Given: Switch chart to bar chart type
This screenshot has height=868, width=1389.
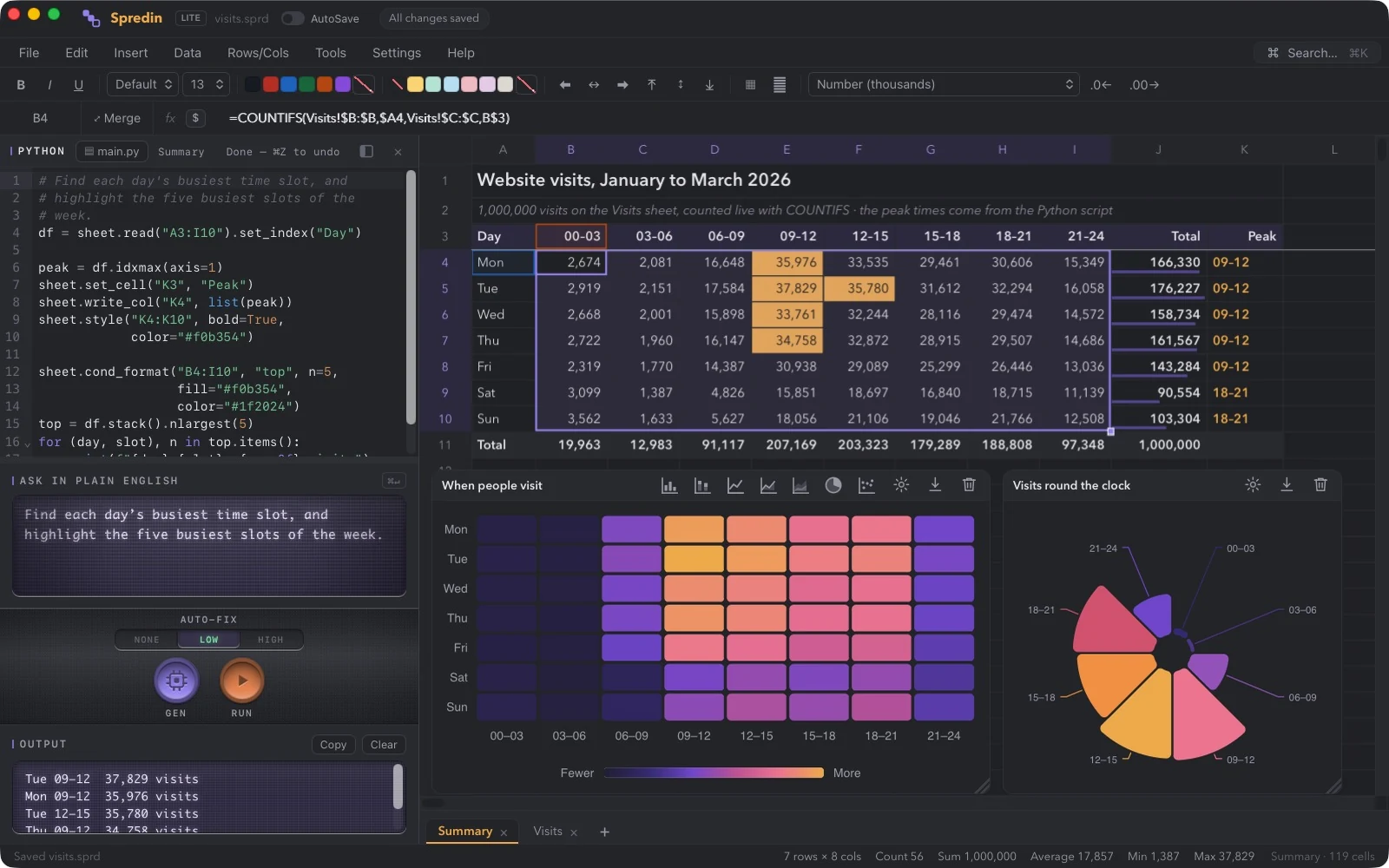Looking at the screenshot, I should [668, 485].
